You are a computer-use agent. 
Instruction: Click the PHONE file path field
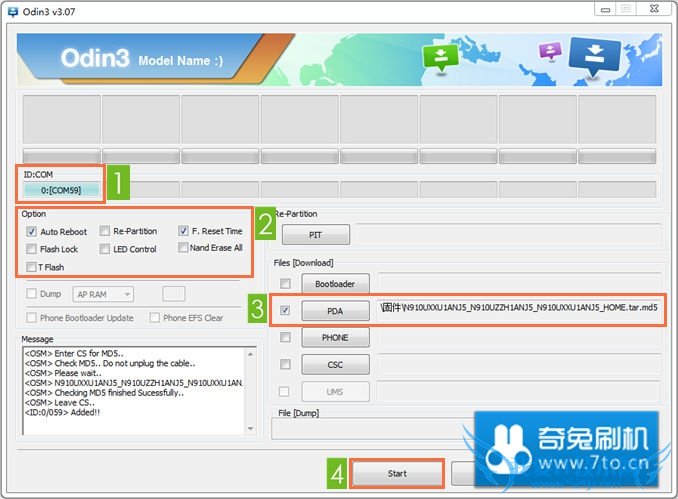click(519, 337)
